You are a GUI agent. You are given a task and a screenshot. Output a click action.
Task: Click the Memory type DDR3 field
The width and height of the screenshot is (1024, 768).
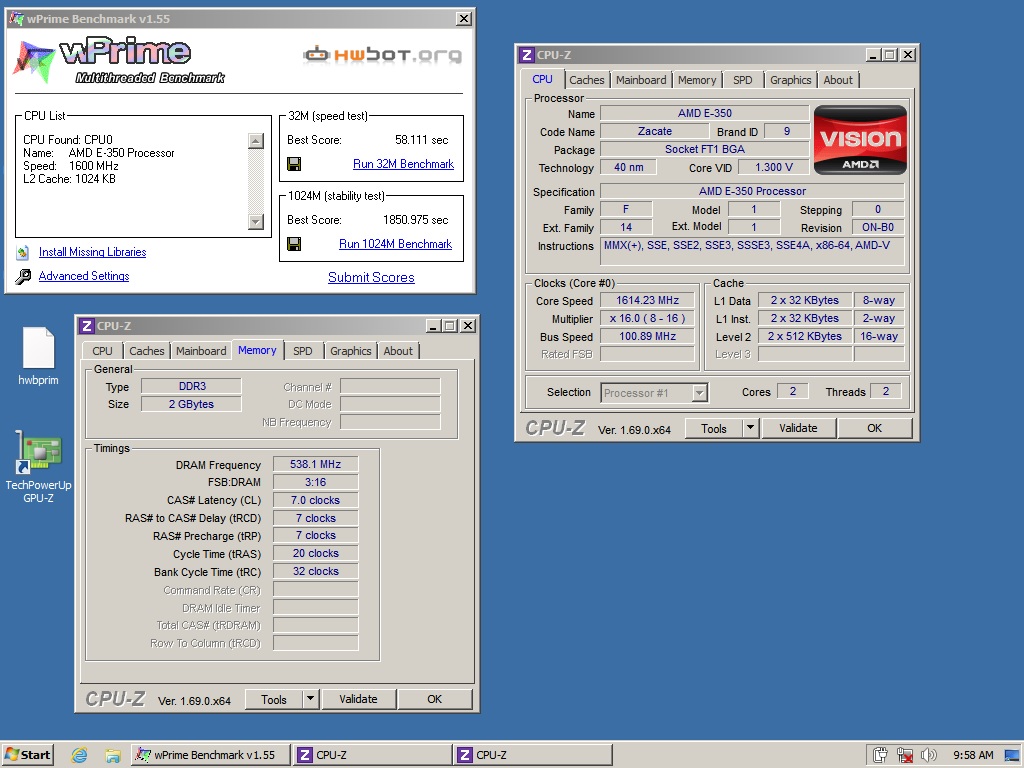pyautogui.click(x=191, y=387)
